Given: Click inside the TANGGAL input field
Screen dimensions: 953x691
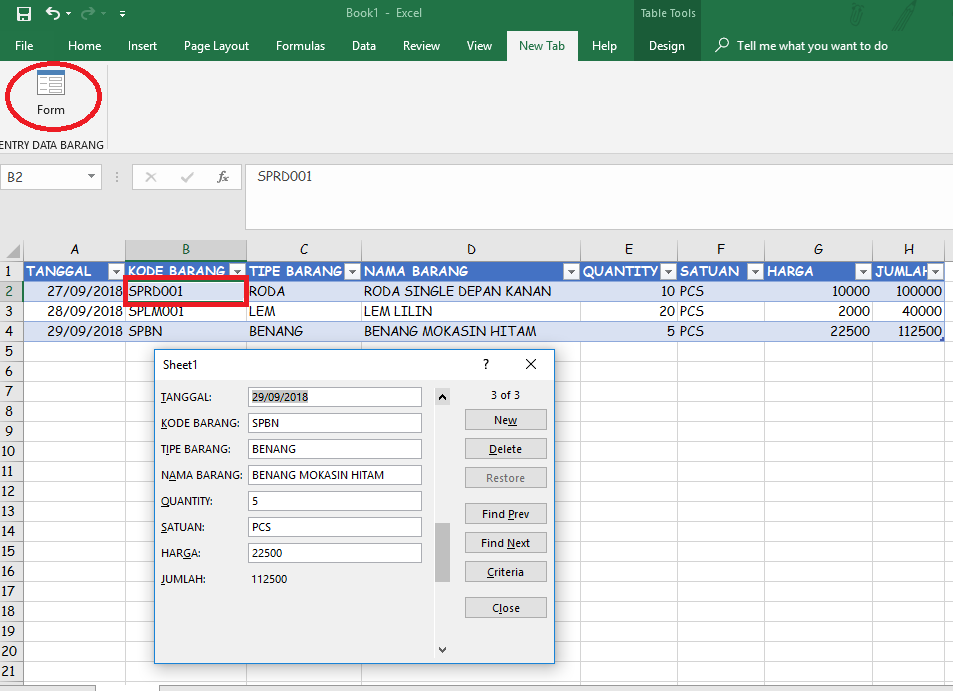Looking at the screenshot, I should click(x=334, y=396).
